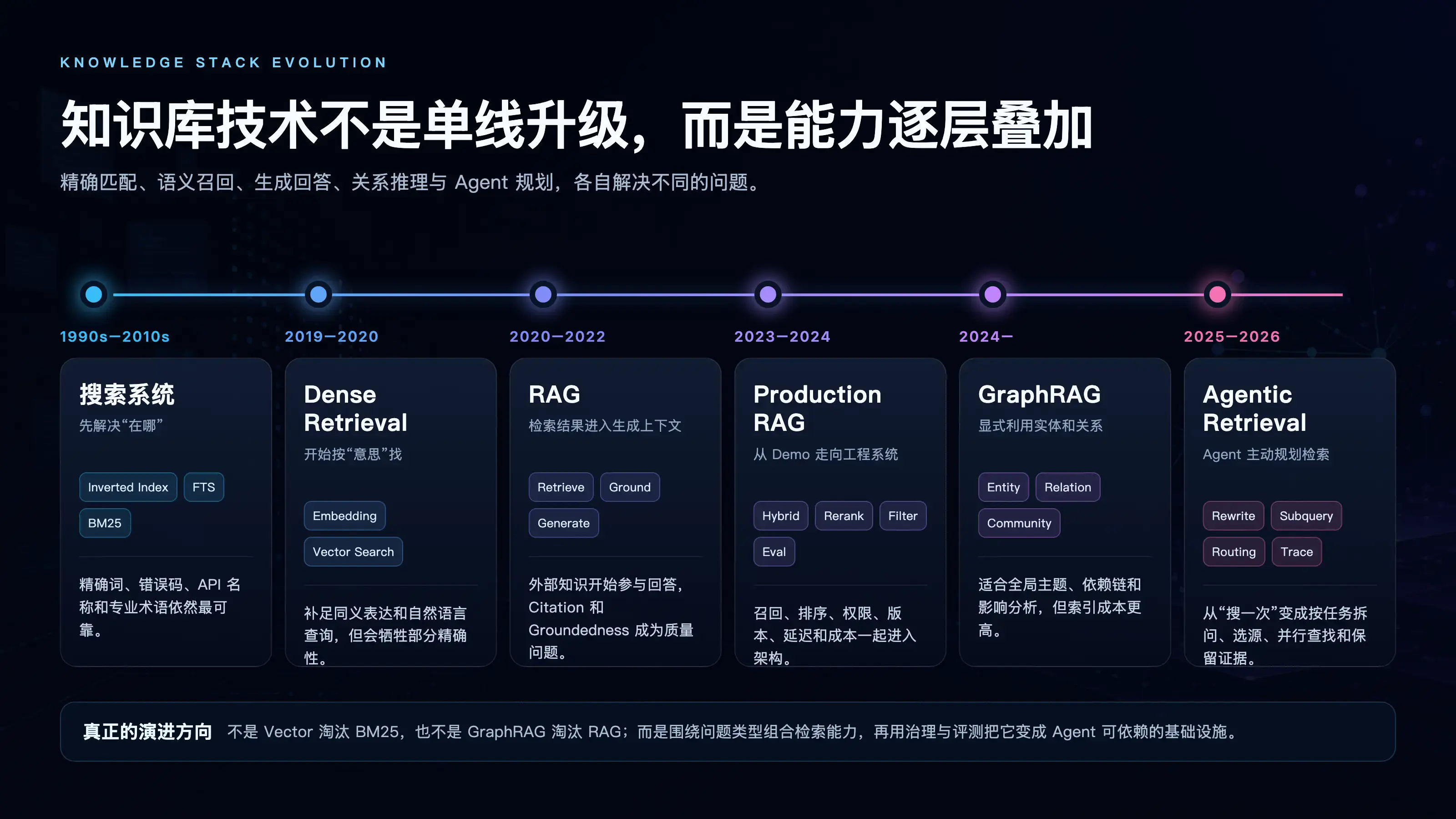The image size is (1456, 819).
Task: Click the 1990s–2010s date label
Action: click(x=115, y=337)
